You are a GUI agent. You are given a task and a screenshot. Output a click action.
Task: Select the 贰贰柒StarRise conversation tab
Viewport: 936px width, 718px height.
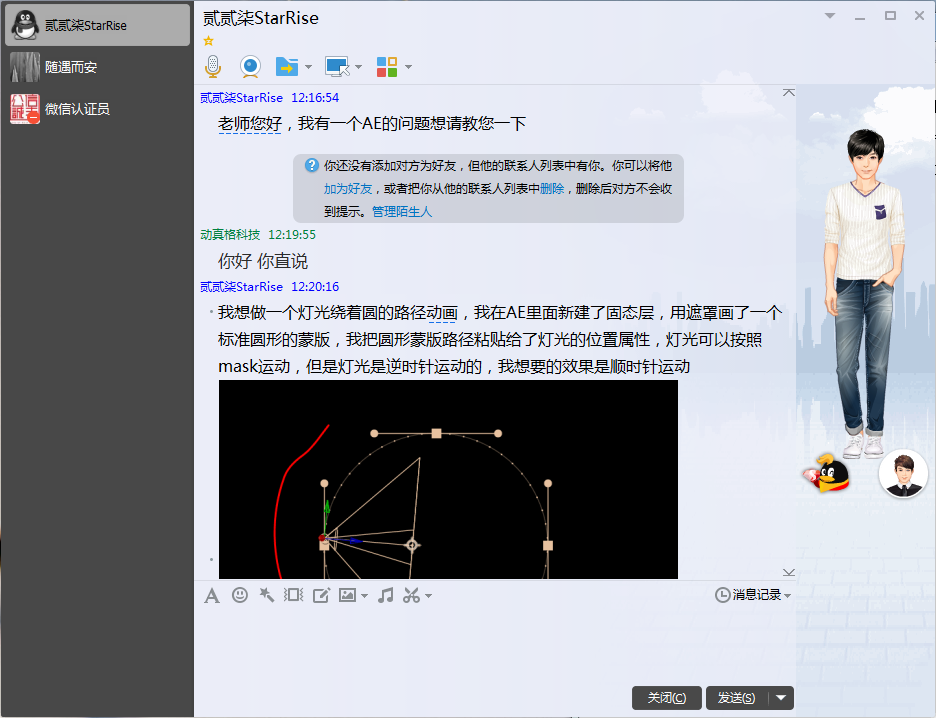(x=97, y=25)
